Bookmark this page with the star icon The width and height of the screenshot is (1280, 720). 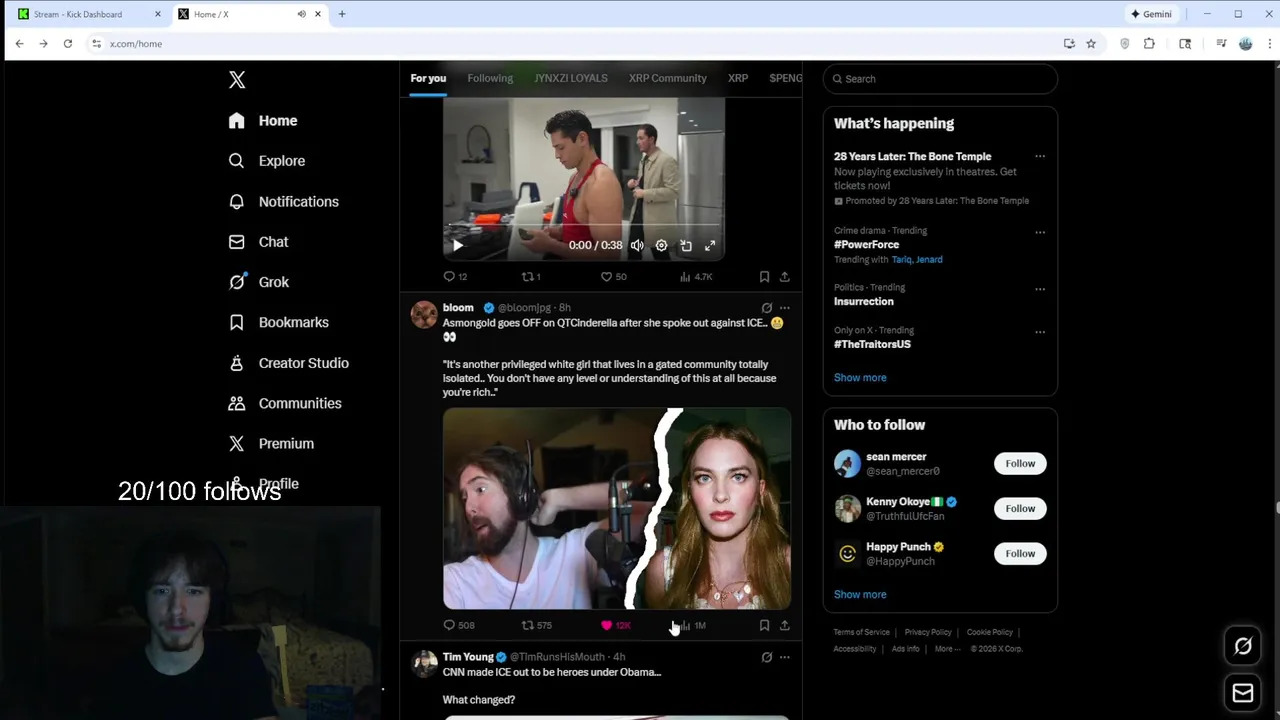1091,44
